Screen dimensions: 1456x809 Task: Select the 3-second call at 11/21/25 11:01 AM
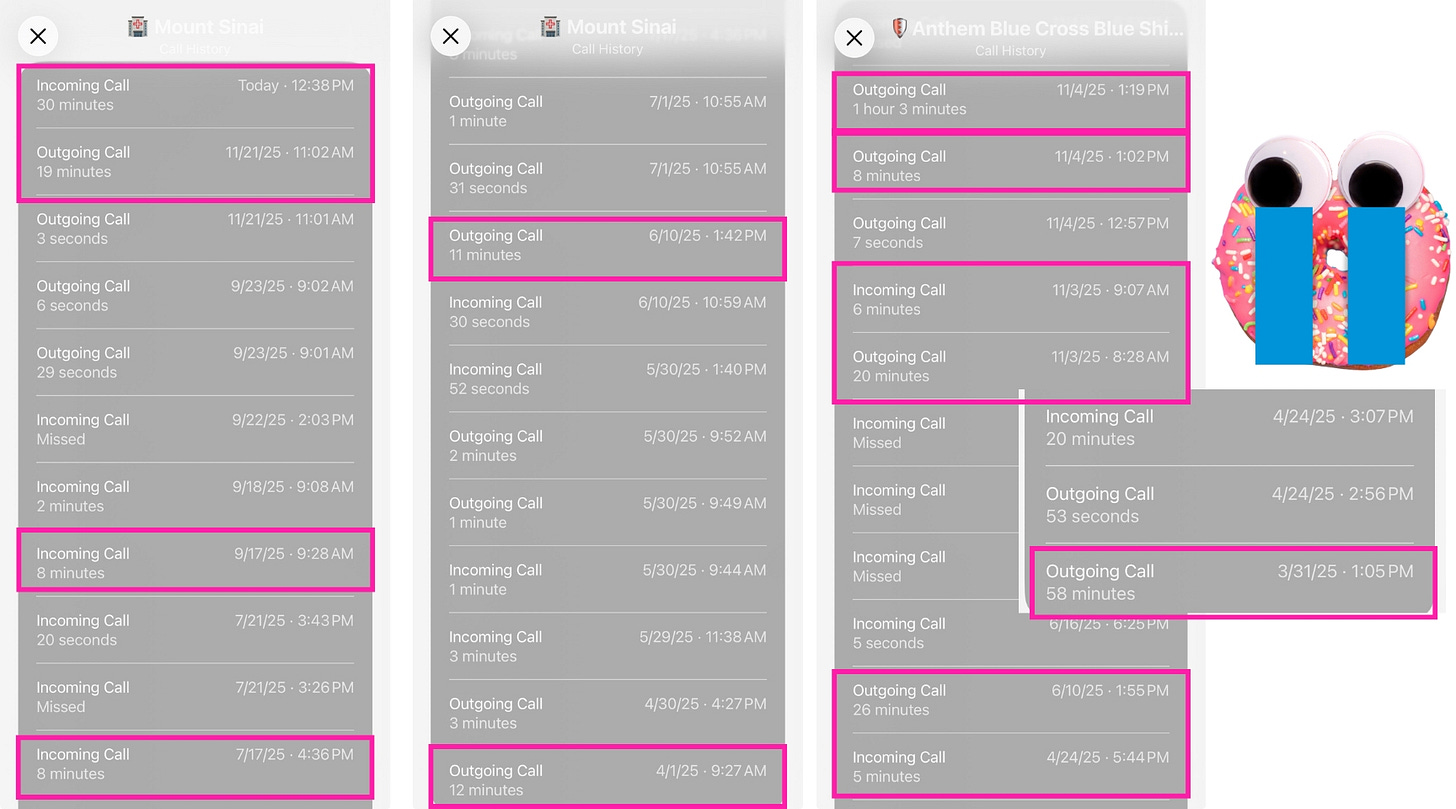click(195, 229)
